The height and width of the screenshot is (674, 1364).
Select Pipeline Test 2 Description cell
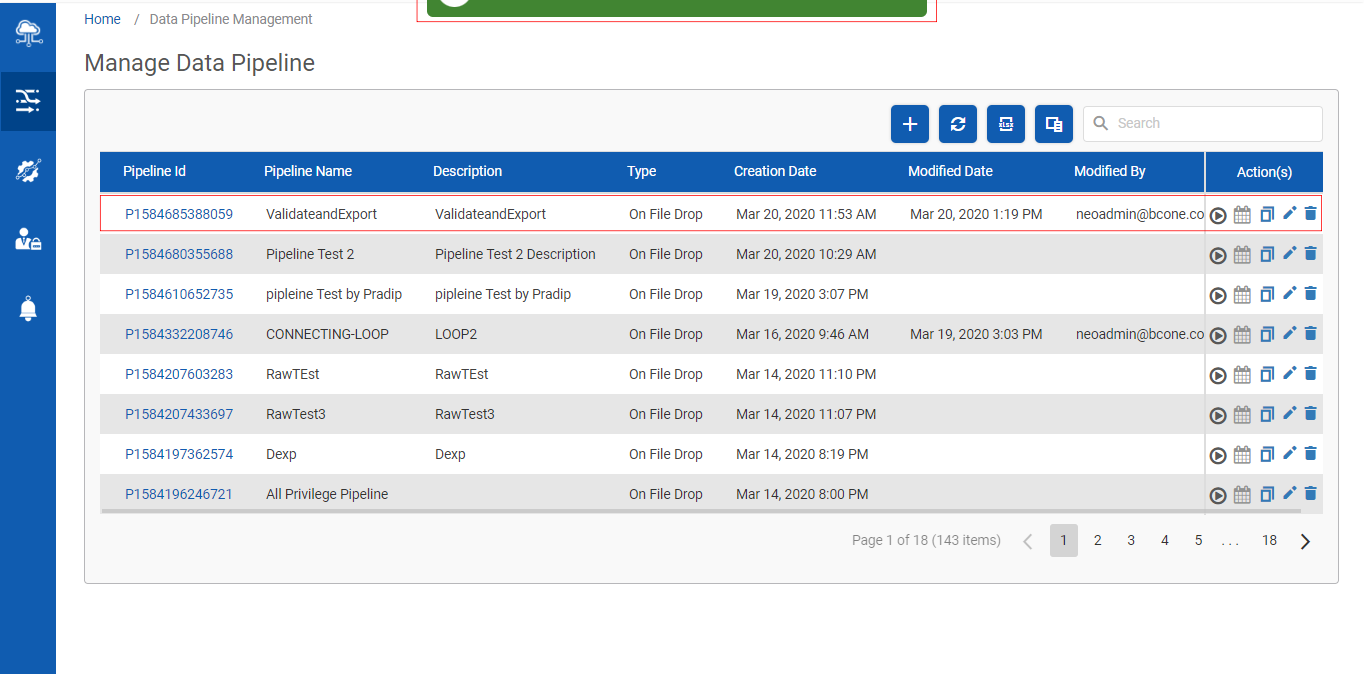click(515, 254)
